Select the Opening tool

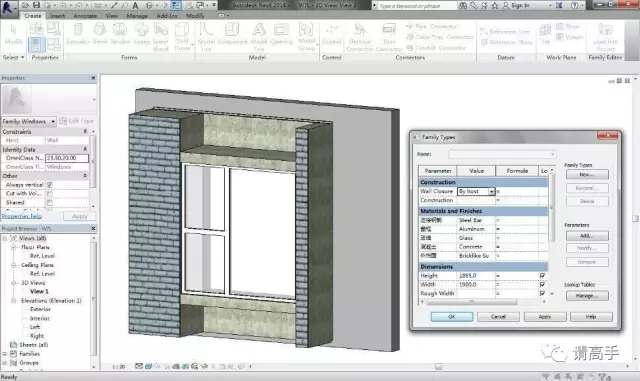(x=281, y=34)
